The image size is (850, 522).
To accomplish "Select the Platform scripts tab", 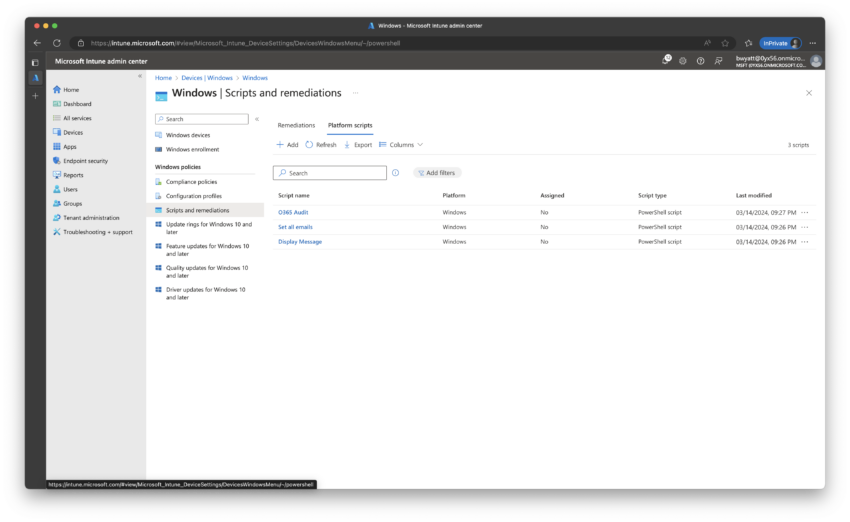I will pyautogui.click(x=350, y=125).
